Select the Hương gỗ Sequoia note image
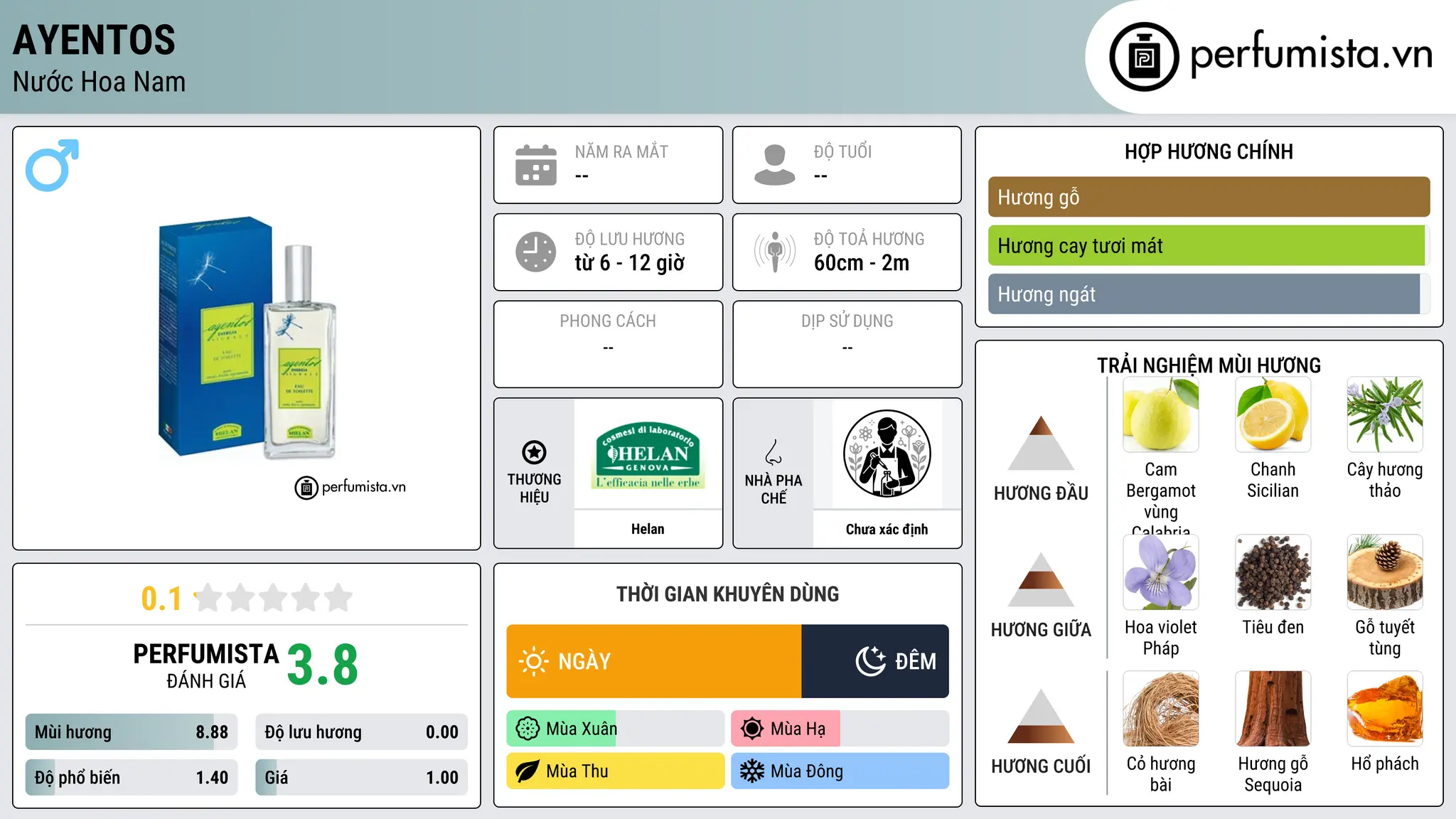The width and height of the screenshot is (1456, 819). click(1273, 709)
